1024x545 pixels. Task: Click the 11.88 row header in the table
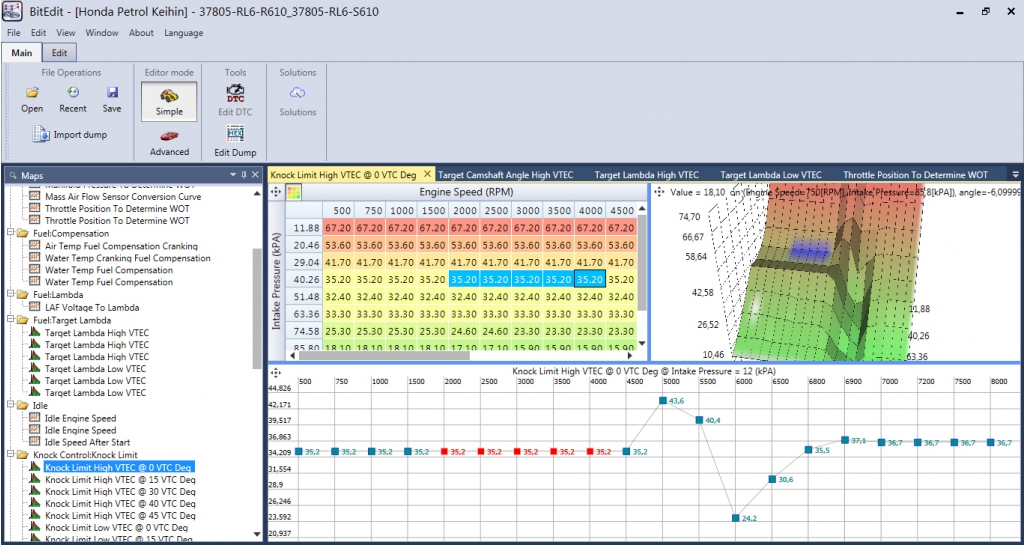305,228
